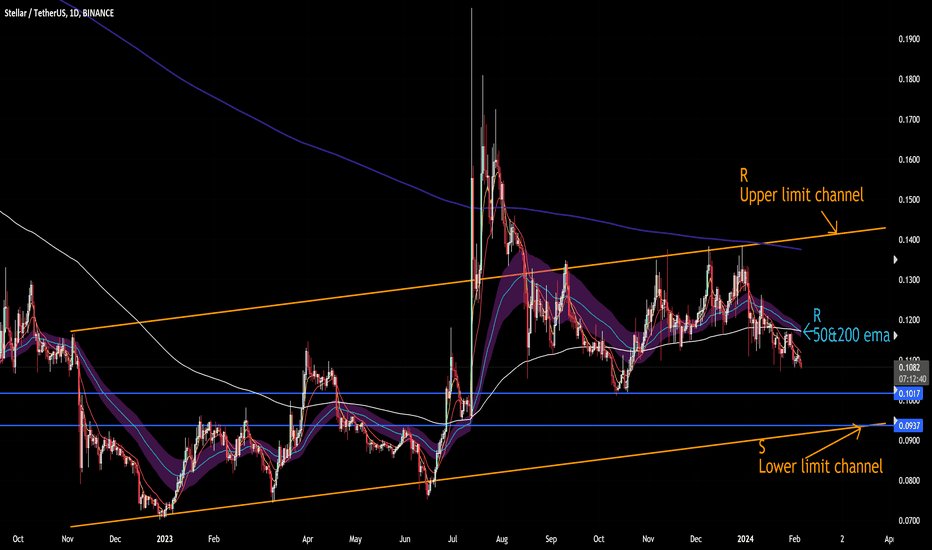The height and width of the screenshot is (550, 932).
Task: Click the 0.1900 price axis label
Action: pos(909,39)
